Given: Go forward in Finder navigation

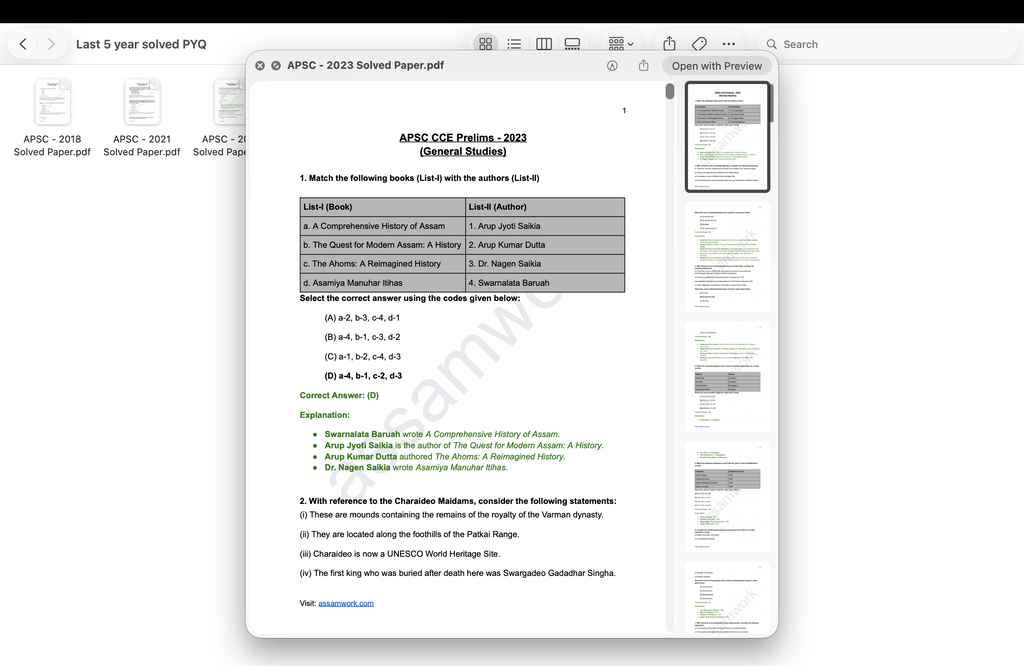Looking at the screenshot, I should click(x=51, y=44).
